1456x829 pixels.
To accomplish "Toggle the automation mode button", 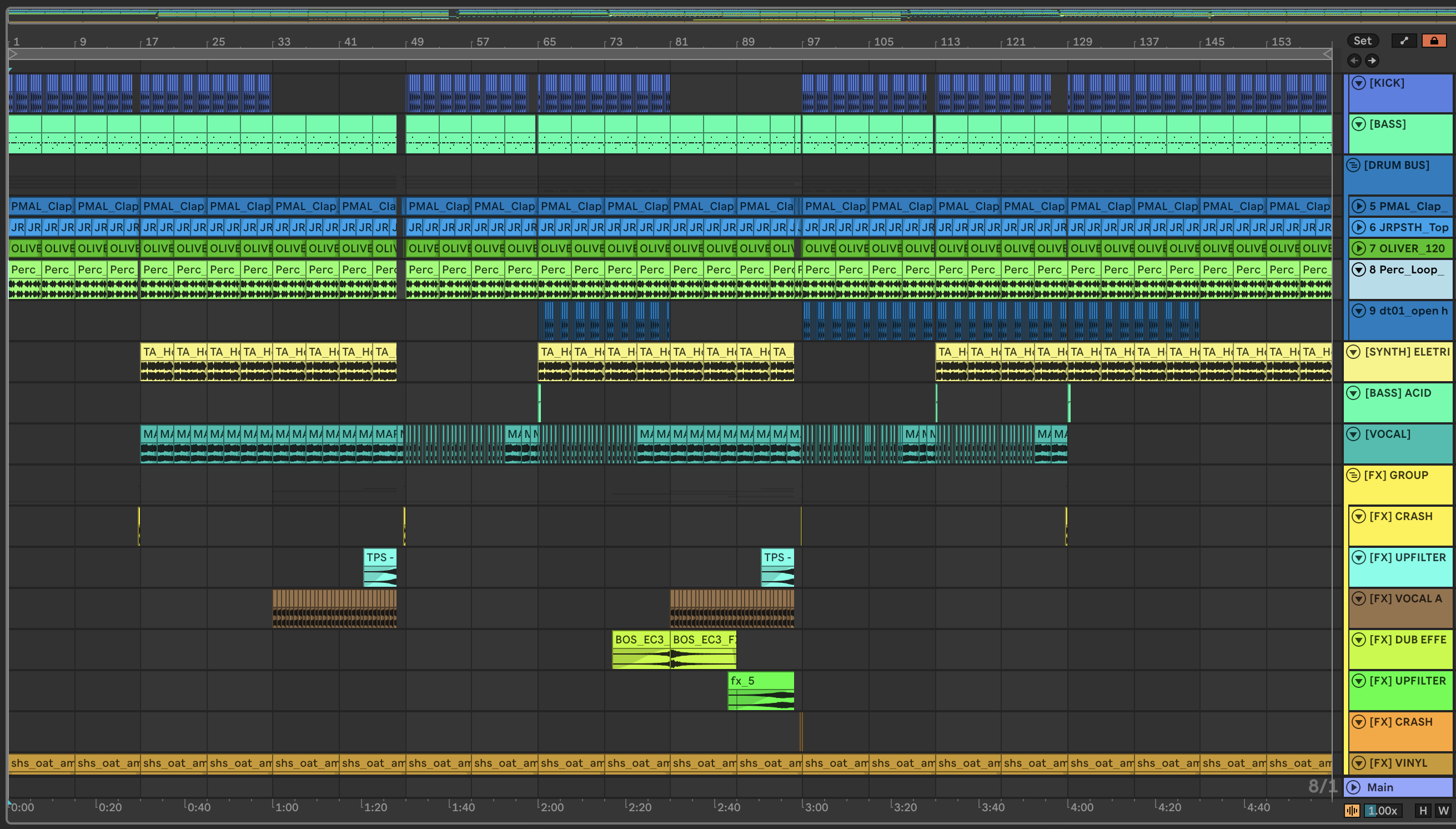I will pos(1404,41).
